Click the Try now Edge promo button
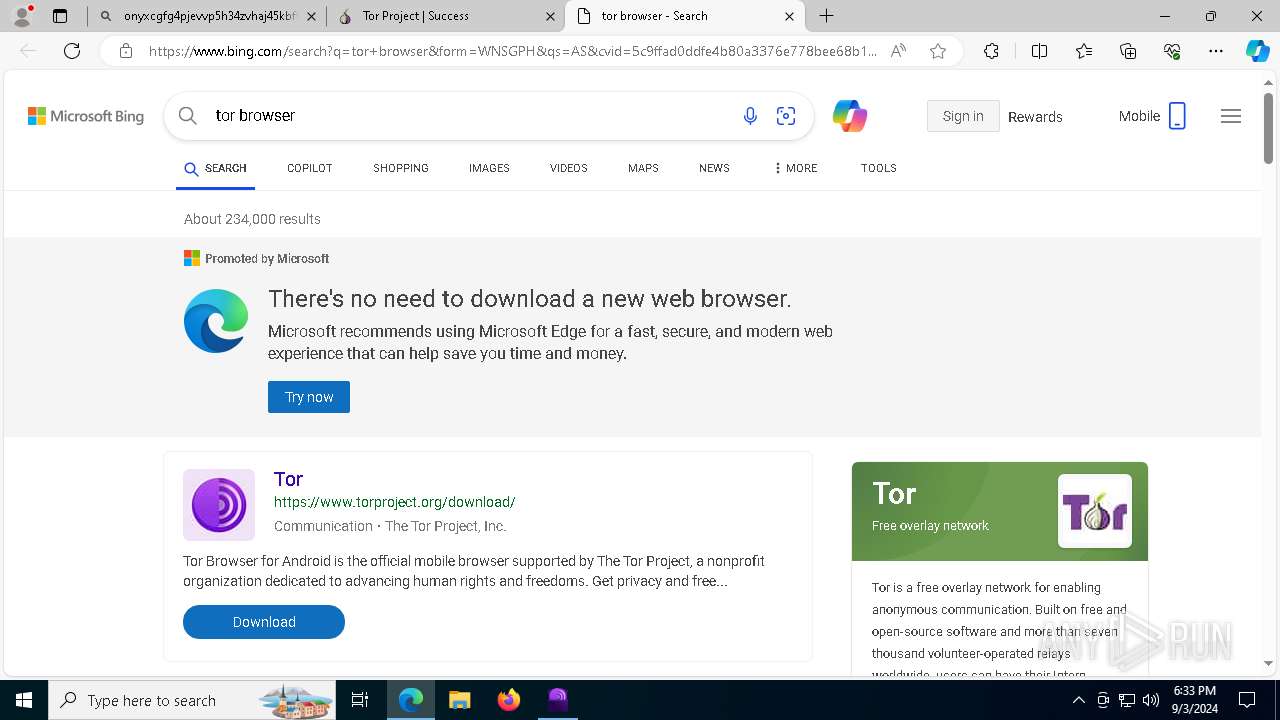 tap(309, 397)
